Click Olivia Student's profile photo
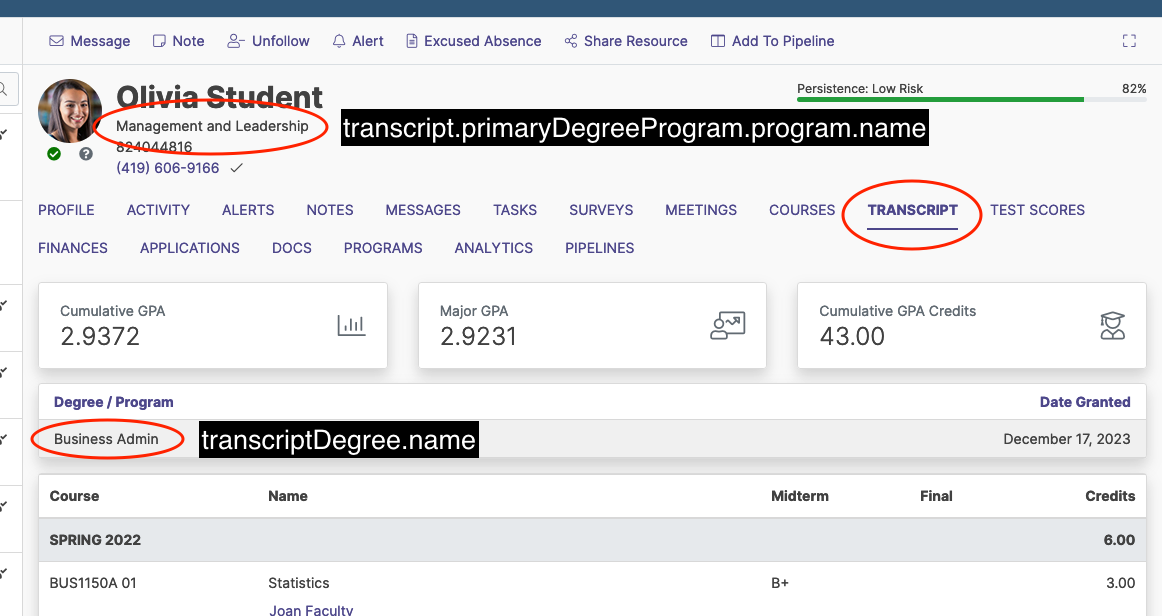The width and height of the screenshot is (1162, 616). [x=70, y=110]
